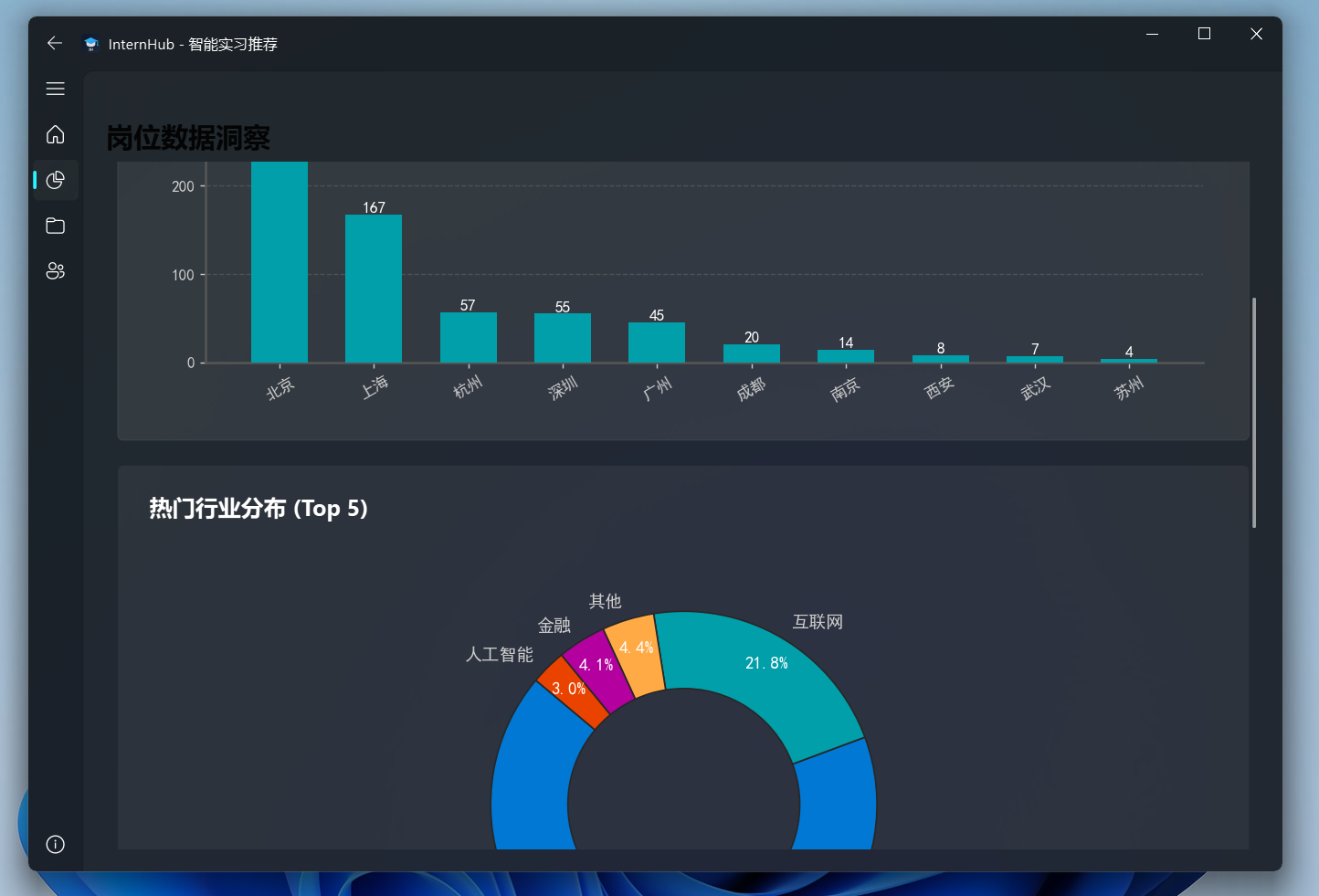Navigate back using the title bar arrow
Screen dimensions: 1319x896
click(x=54, y=43)
